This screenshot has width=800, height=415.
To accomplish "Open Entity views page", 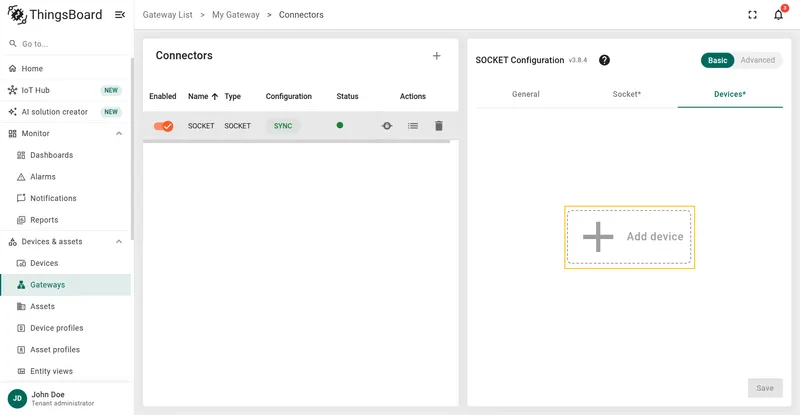I will pos(65,371).
